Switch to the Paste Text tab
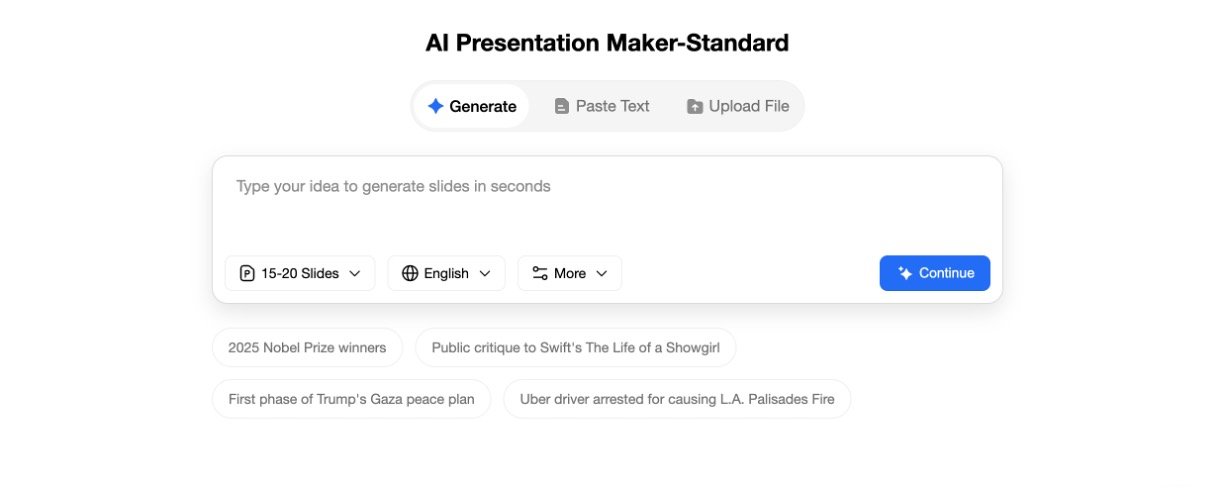Viewport: 1224px width, 488px height. 602,106
